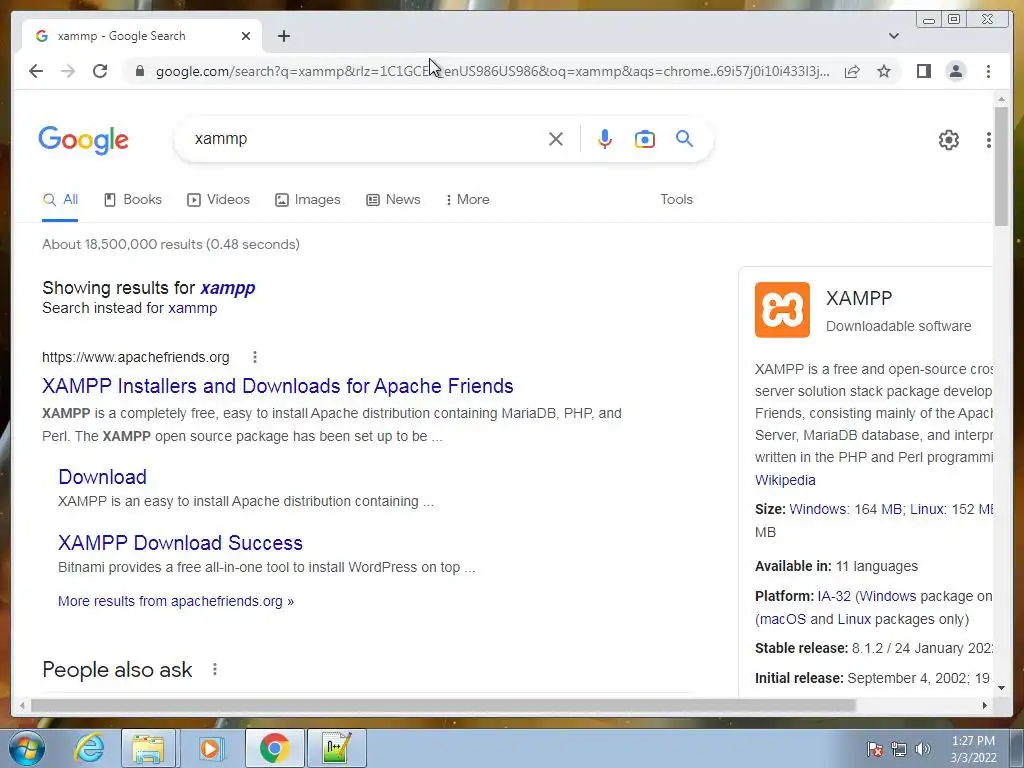
Task: Switch to Images results
Action: 308,200
